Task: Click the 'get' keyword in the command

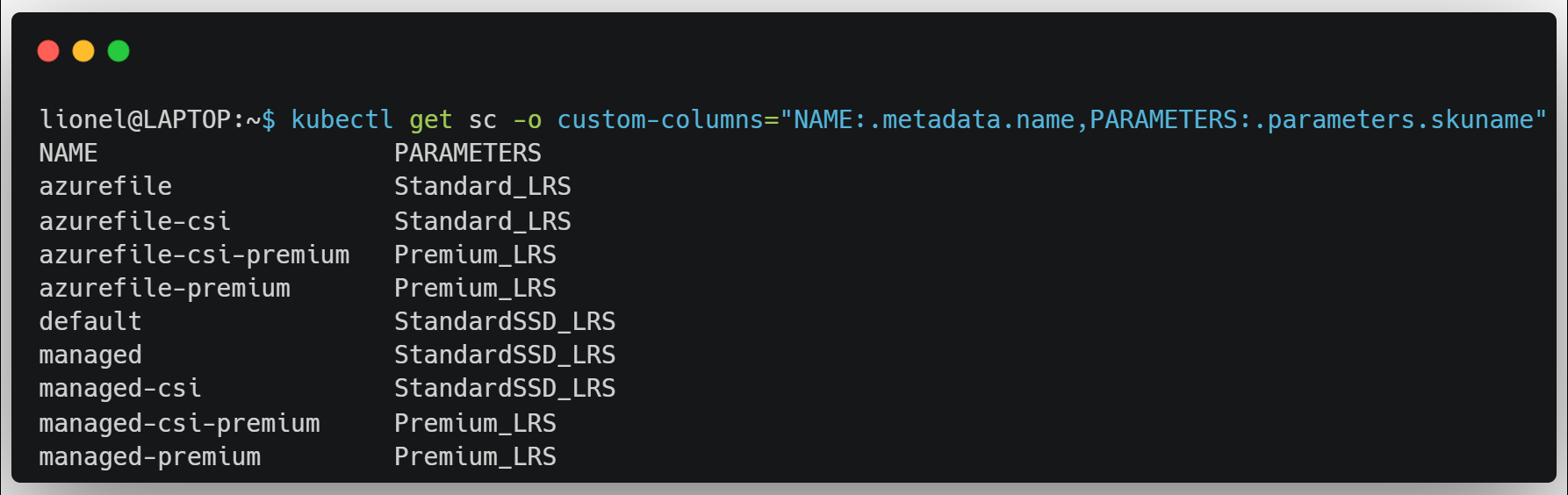Action: click(x=430, y=120)
